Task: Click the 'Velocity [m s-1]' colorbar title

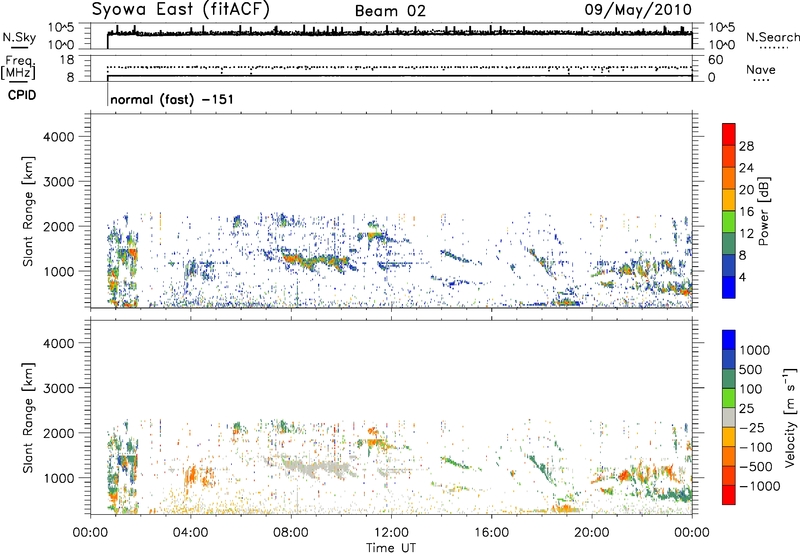Action: (790, 417)
